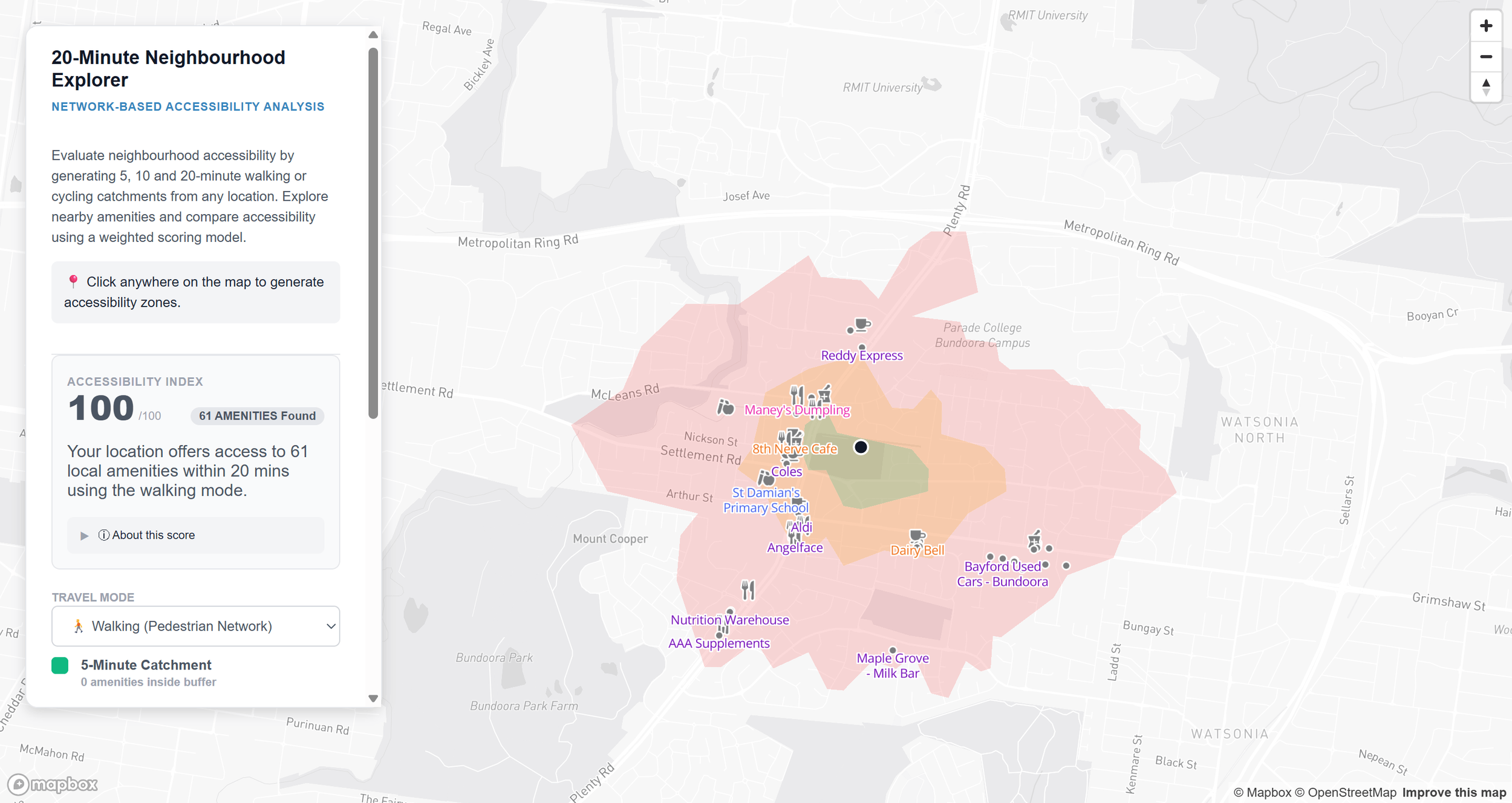The height and width of the screenshot is (803, 1512).
Task: Click the green 5-Minute Catchment swatch
Action: 60,665
